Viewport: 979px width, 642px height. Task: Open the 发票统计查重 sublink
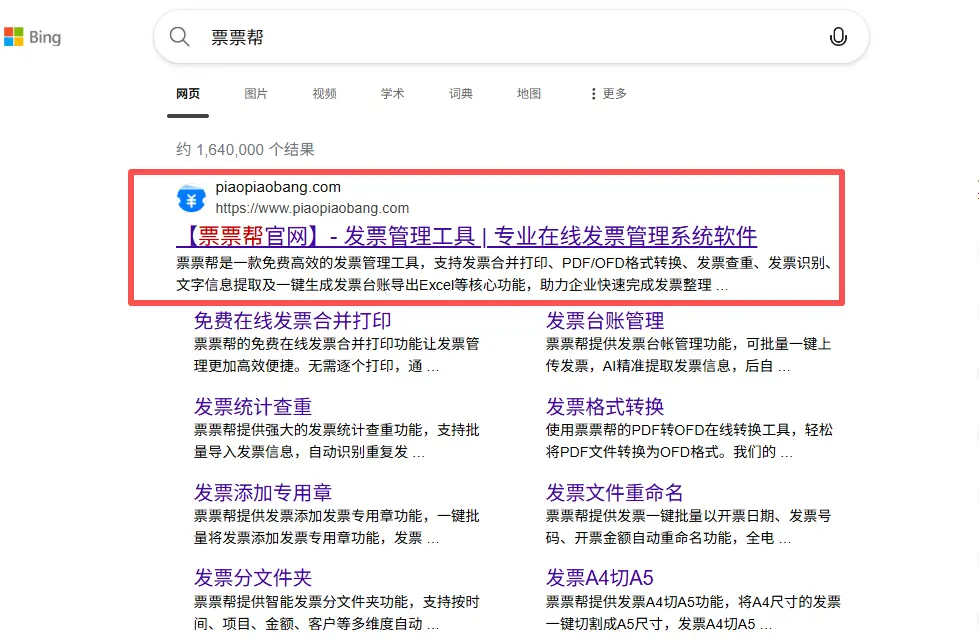click(x=253, y=407)
